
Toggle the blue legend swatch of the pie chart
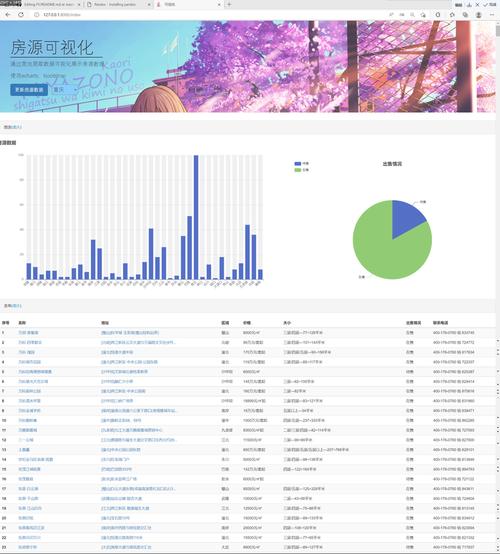(x=298, y=164)
